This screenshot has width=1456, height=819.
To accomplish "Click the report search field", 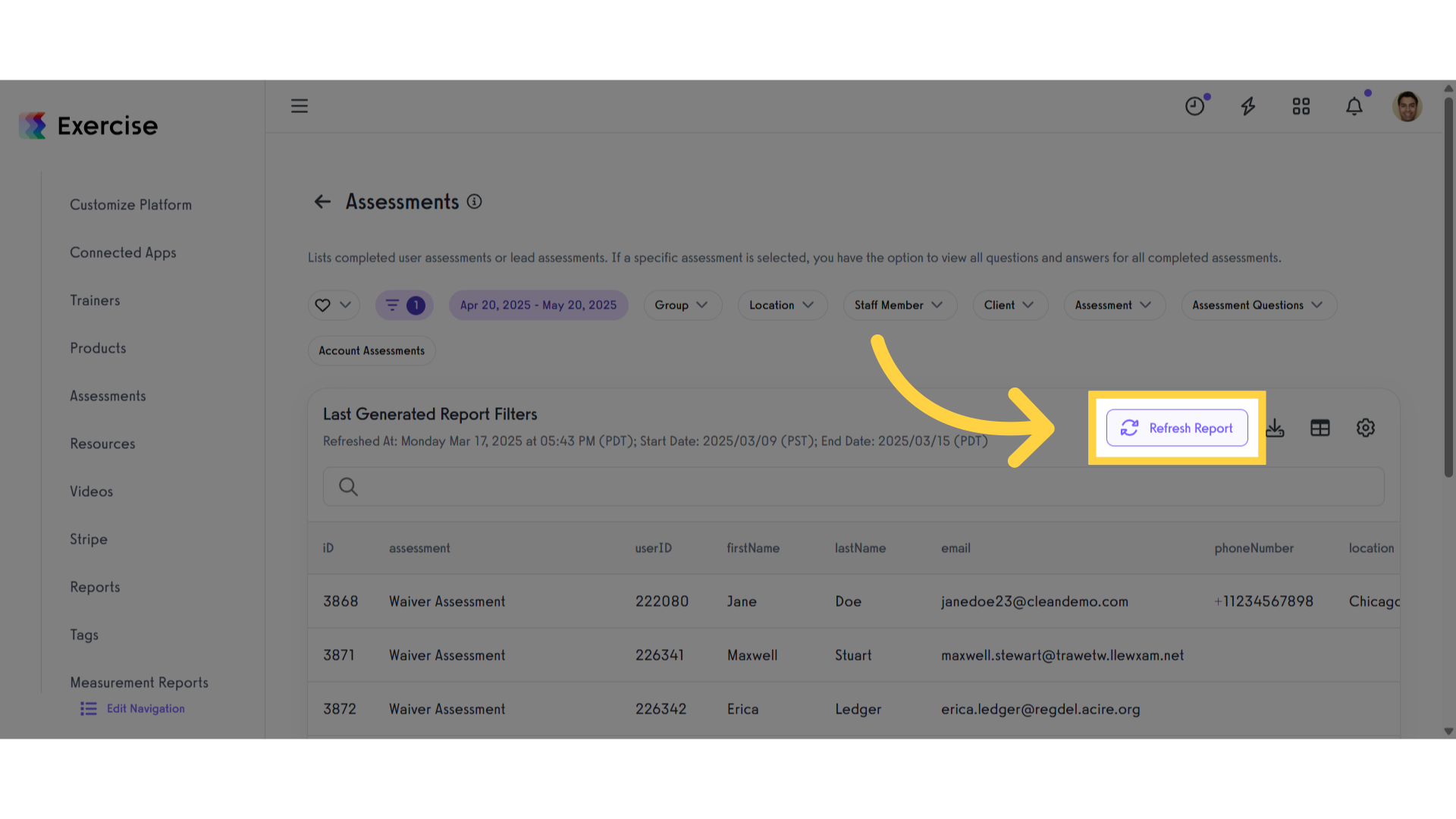I will coord(854,486).
